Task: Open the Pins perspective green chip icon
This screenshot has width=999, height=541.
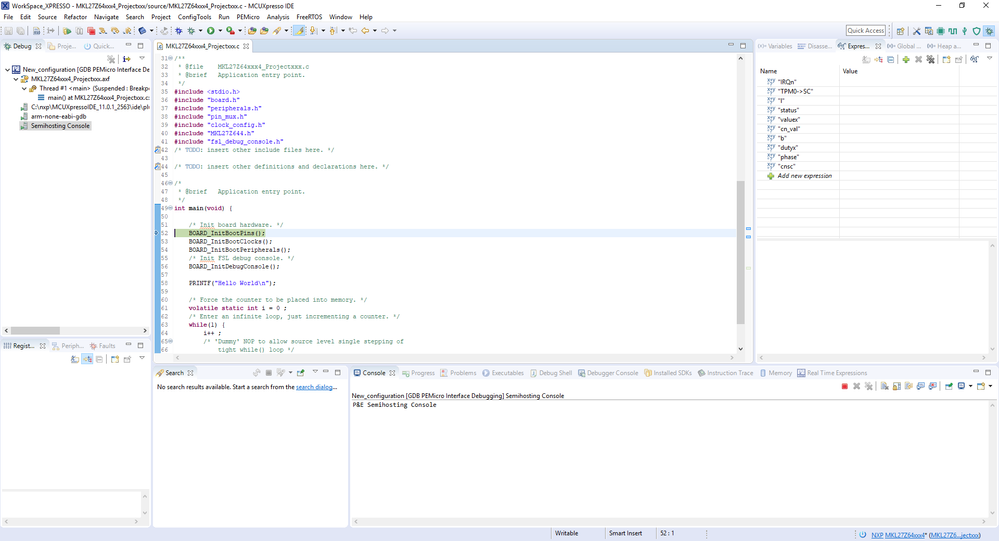Action: [941, 31]
